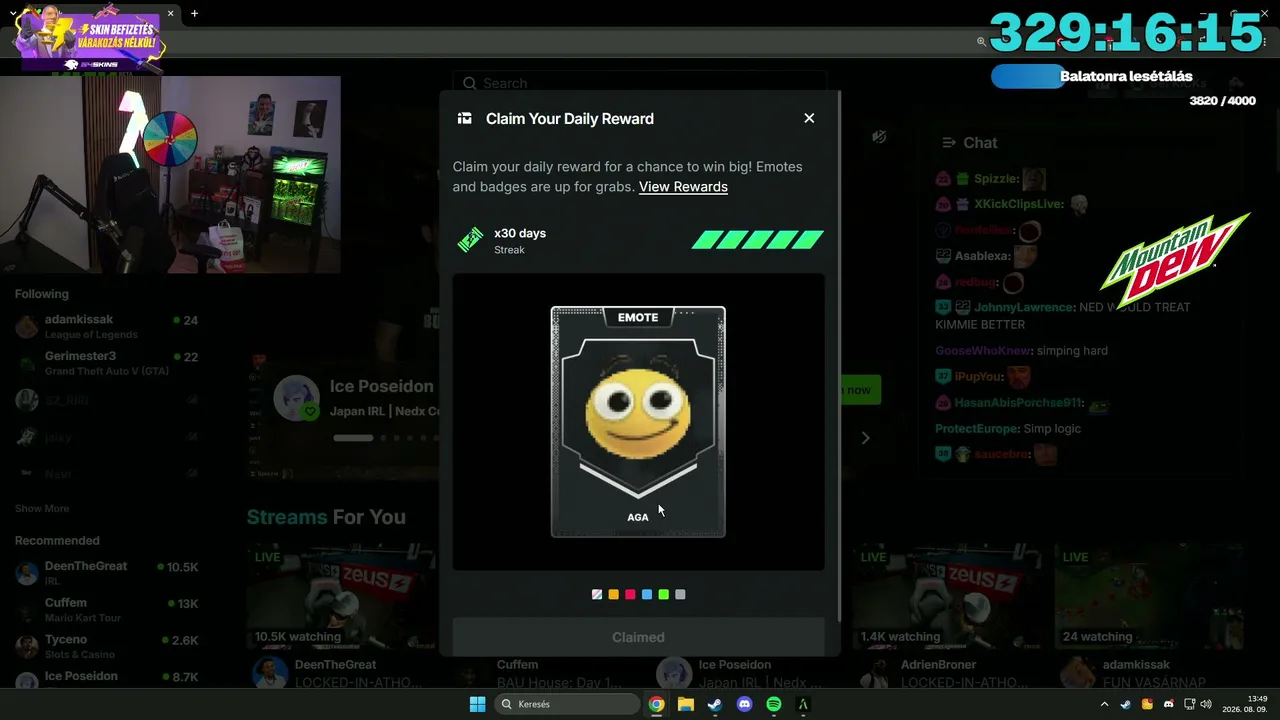Image resolution: width=1280 pixels, height=720 pixels.
Task: Click ProtectEurope username in chat
Action: pyautogui.click(x=977, y=429)
